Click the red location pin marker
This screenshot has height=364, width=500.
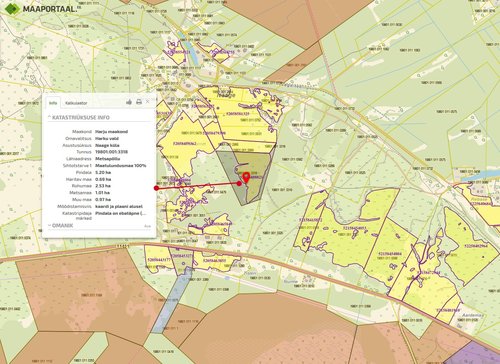[x=246, y=177]
